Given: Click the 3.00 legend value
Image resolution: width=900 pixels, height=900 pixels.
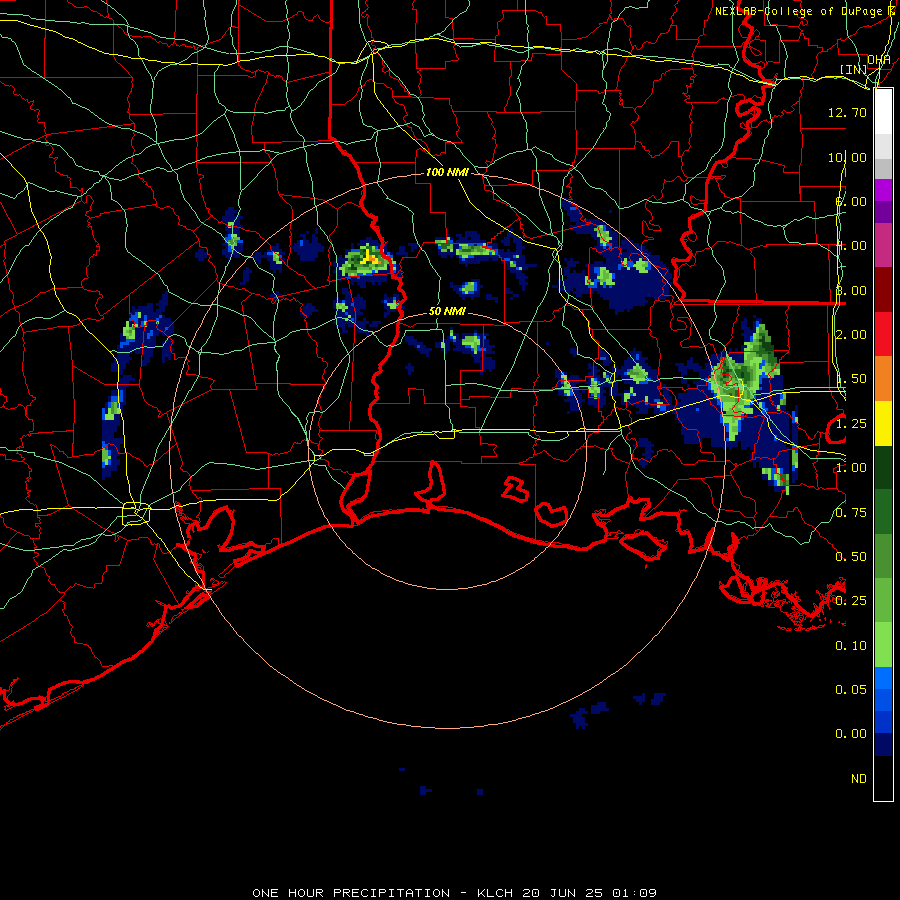Looking at the screenshot, I should [851, 290].
